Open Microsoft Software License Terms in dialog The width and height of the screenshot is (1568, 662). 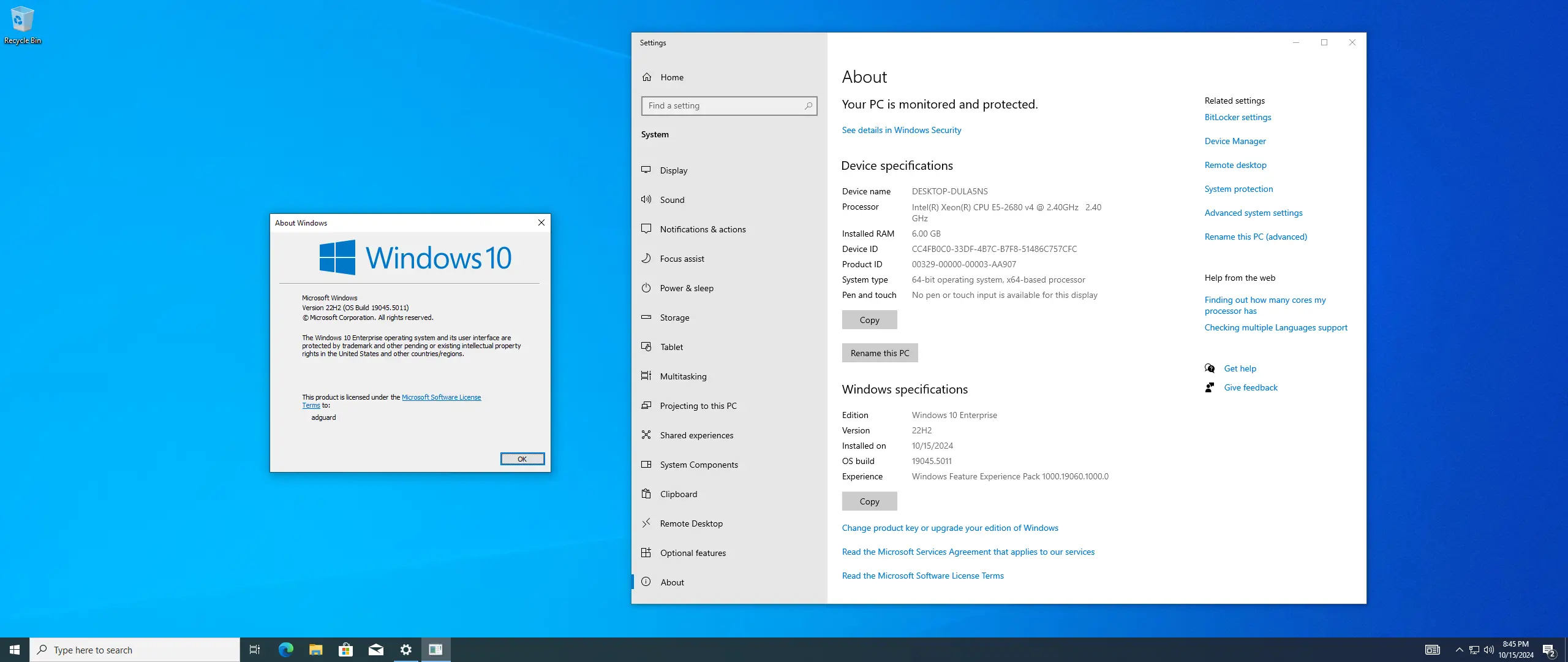click(x=441, y=397)
